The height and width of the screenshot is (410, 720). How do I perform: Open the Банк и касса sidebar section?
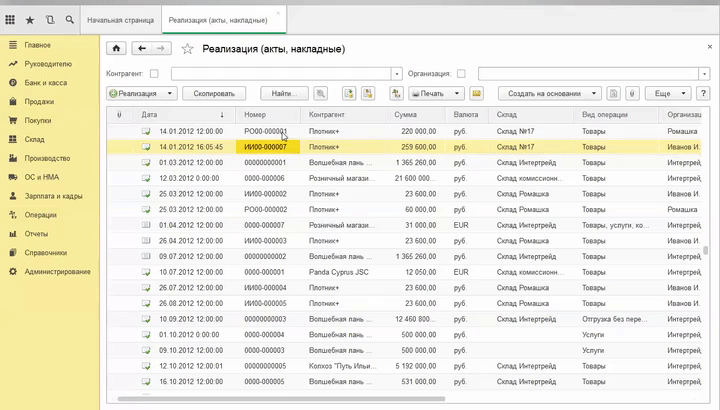[x=46, y=82]
